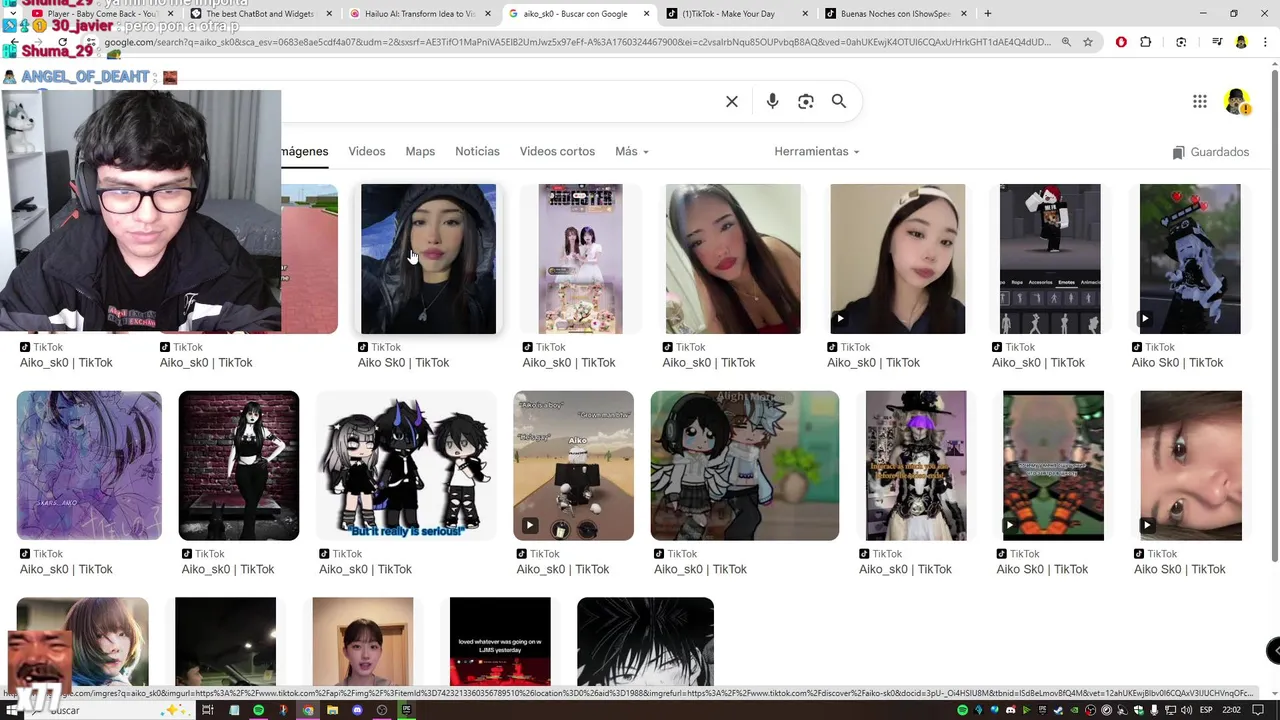Open the Chrome profile avatar in toolbar
The image size is (1280, 720).
(x=1241, y=42)
